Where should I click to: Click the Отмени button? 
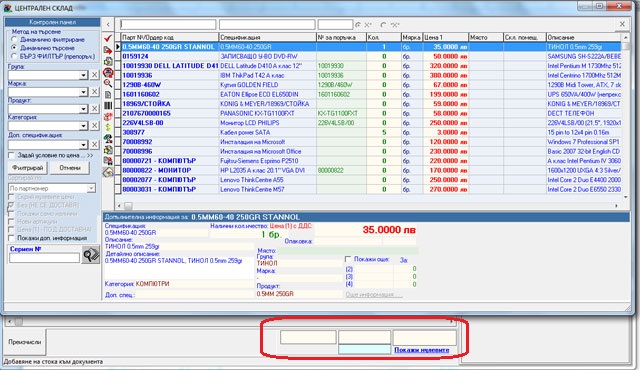pyautogui.click(x=70, y=168)
